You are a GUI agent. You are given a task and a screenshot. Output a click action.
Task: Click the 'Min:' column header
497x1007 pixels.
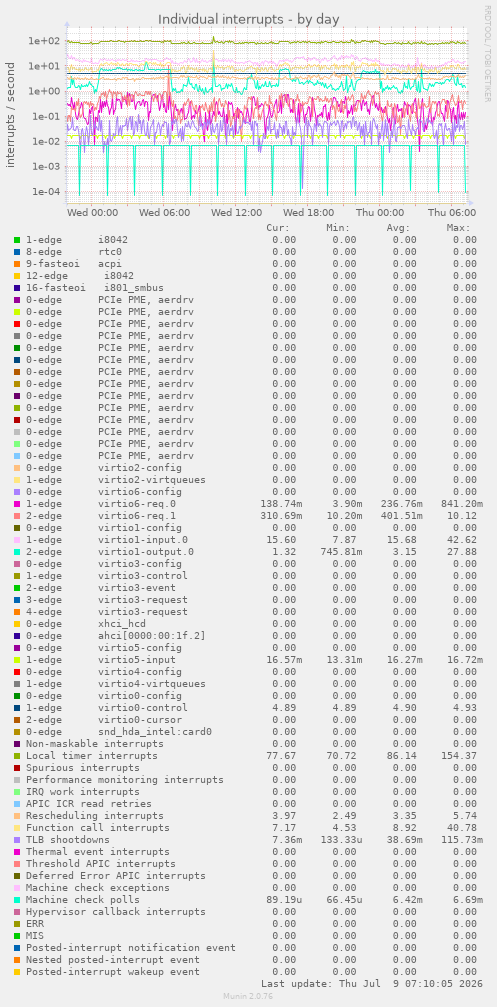[338, 228]
